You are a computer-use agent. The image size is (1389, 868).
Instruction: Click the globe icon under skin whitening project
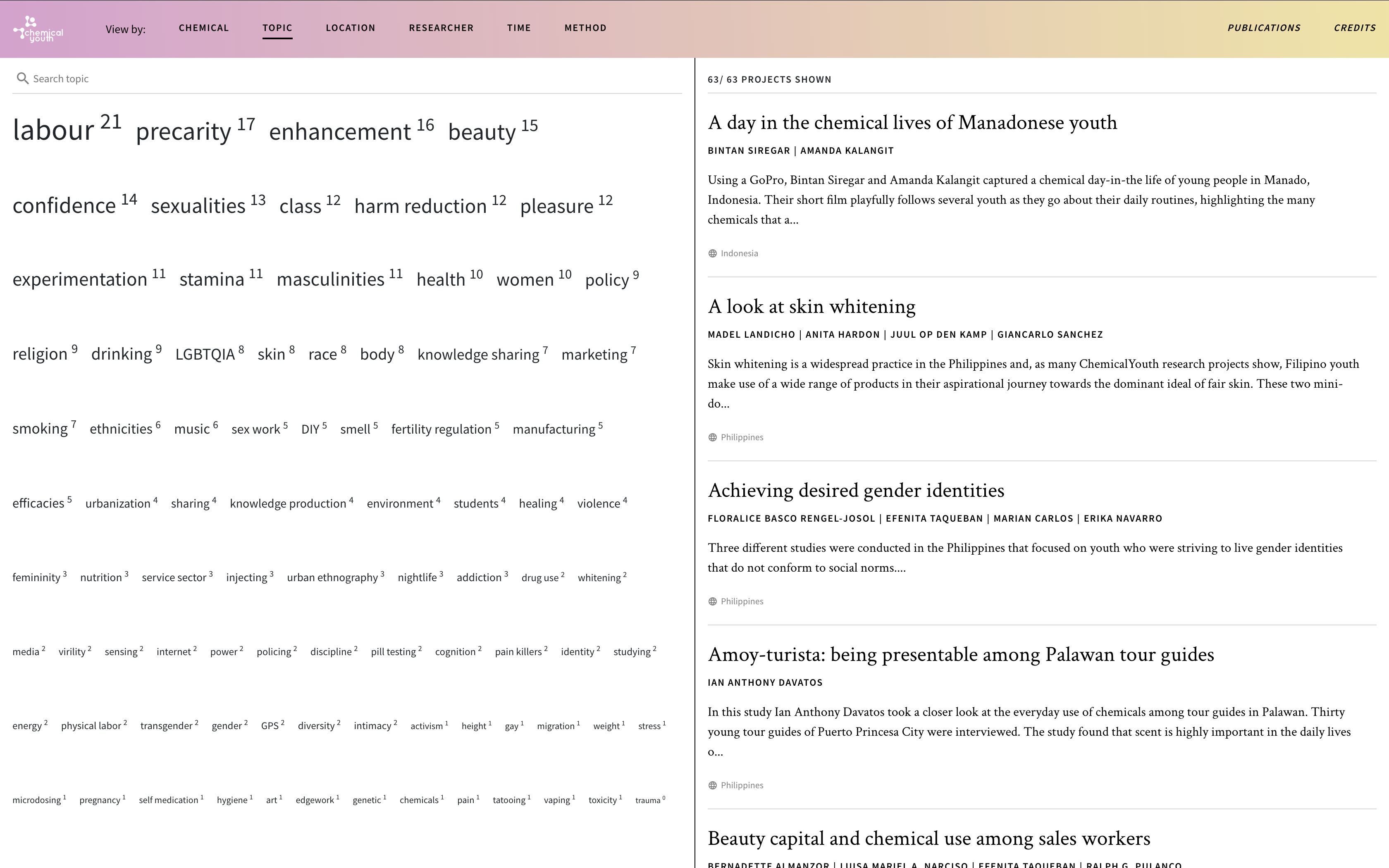click(x=713, y=437)
